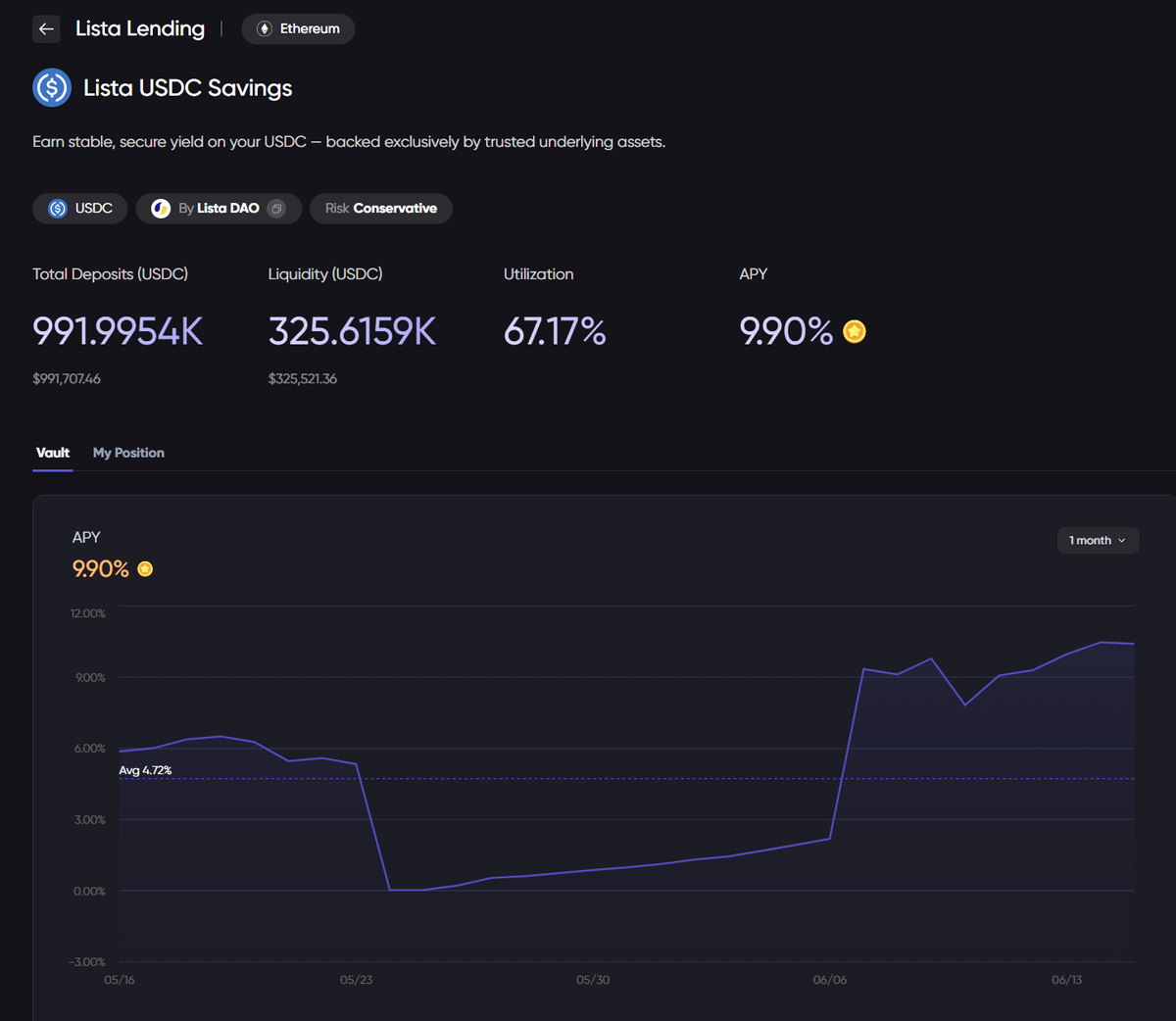
Task: Click the 12.00% y-axis label
Action: pos(88,613)
